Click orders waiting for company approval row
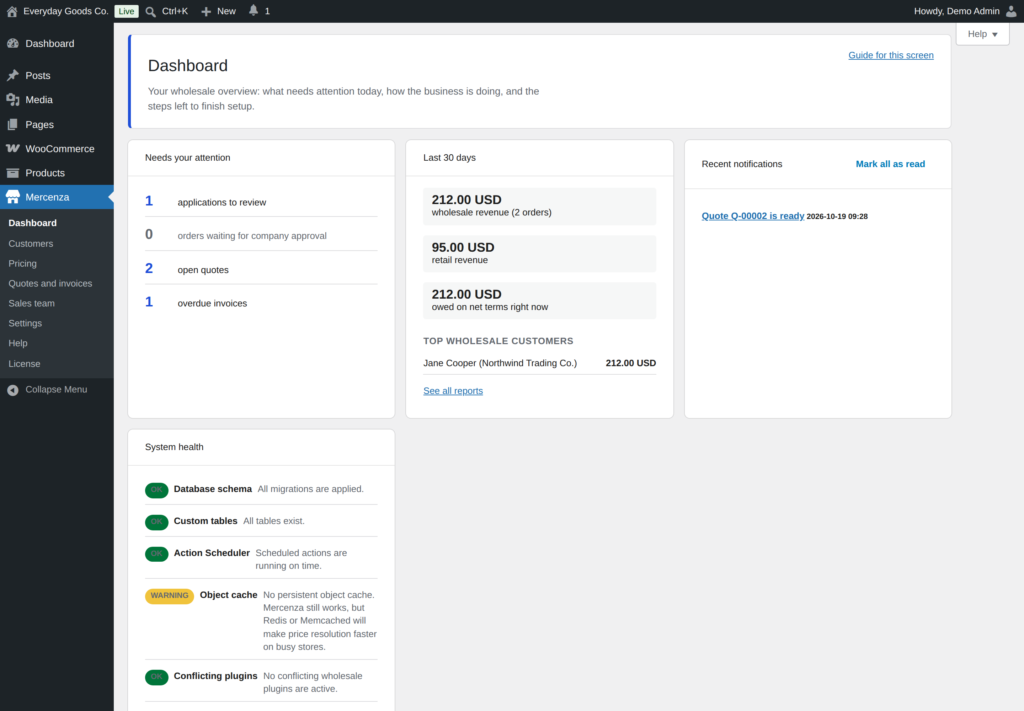 [x=261, y=235]
